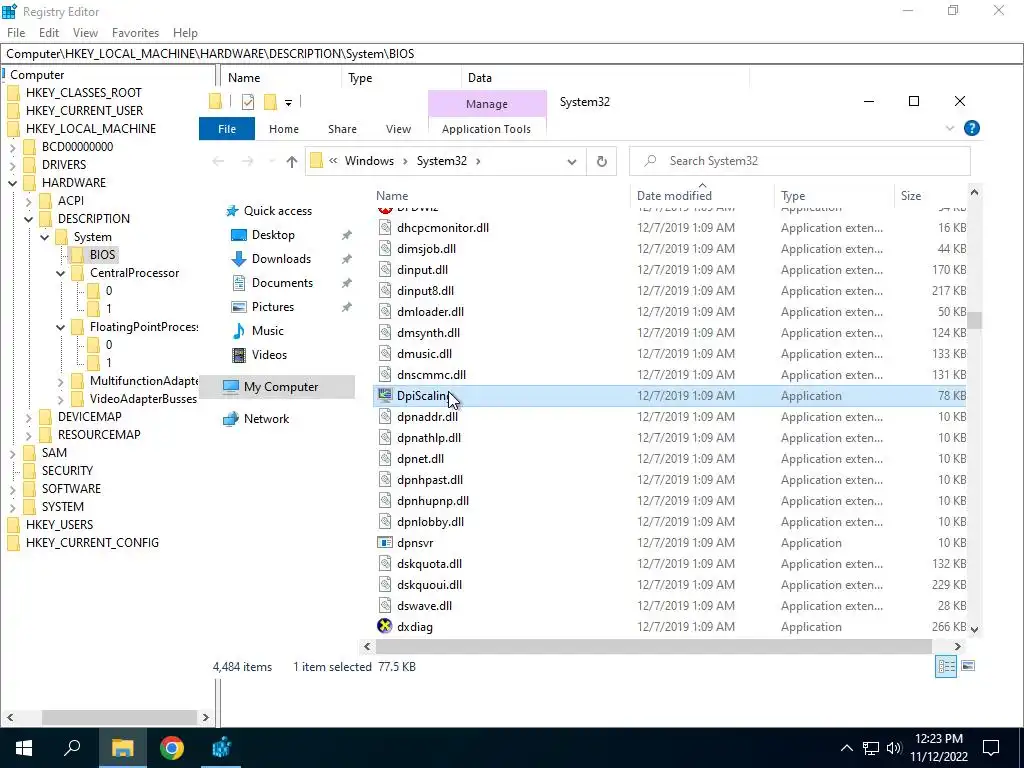Viewport: 1024px width, 768px height.
Task: Open Downloads in navigation pane
Action: point(281,259)
